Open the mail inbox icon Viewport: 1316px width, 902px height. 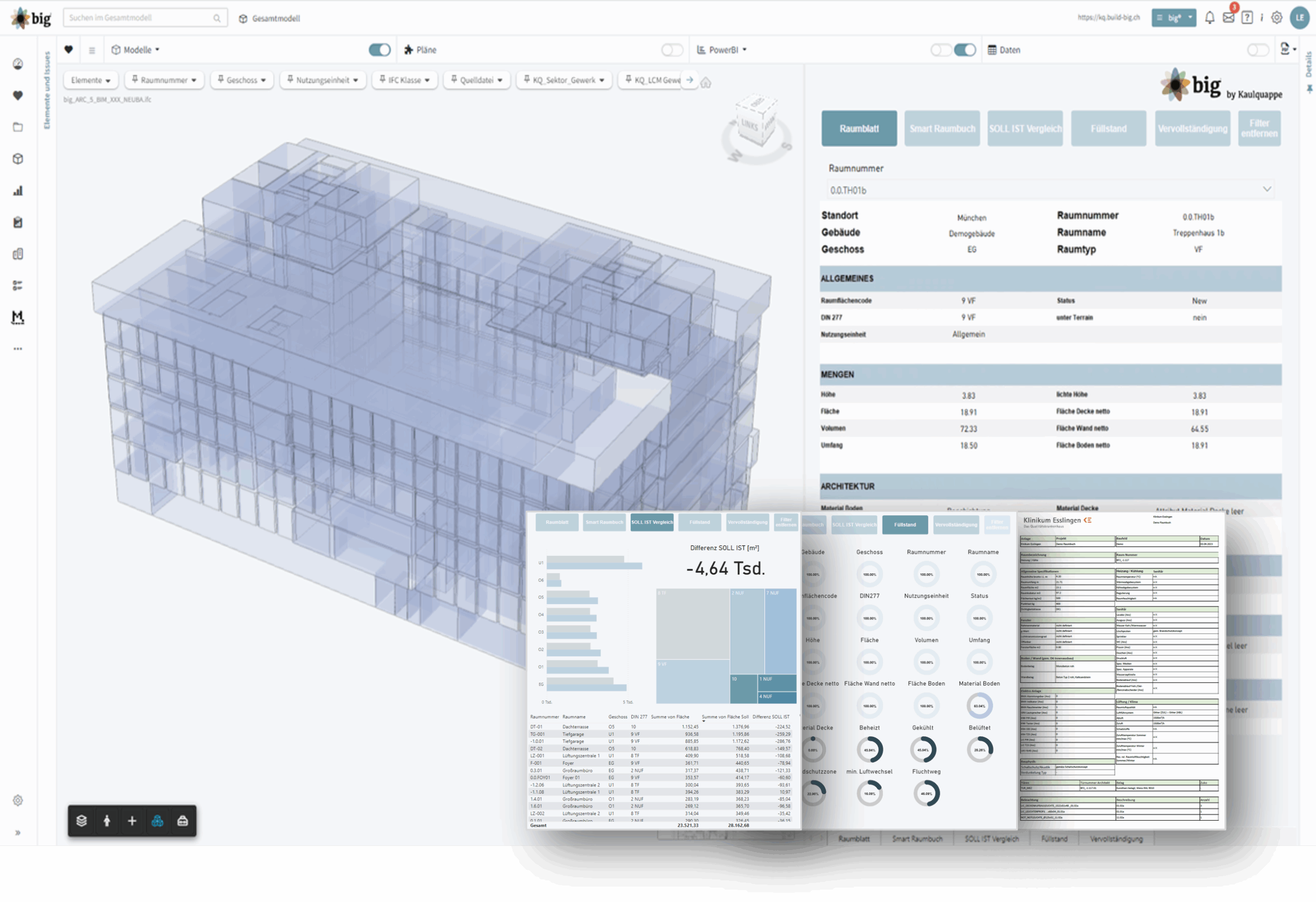pyautogui.click(x=1228, y=17)
